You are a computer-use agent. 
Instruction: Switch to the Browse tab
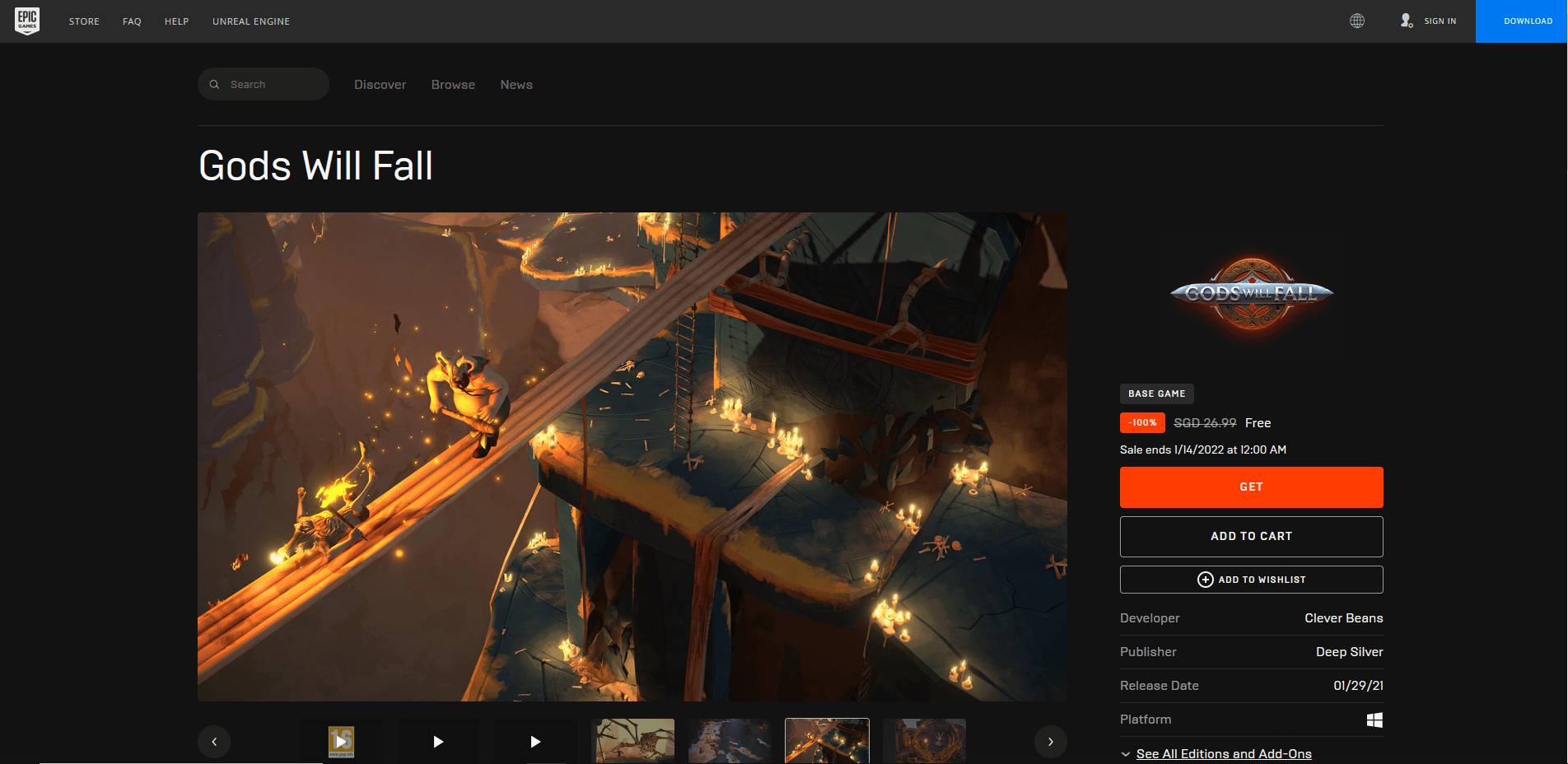453,84
